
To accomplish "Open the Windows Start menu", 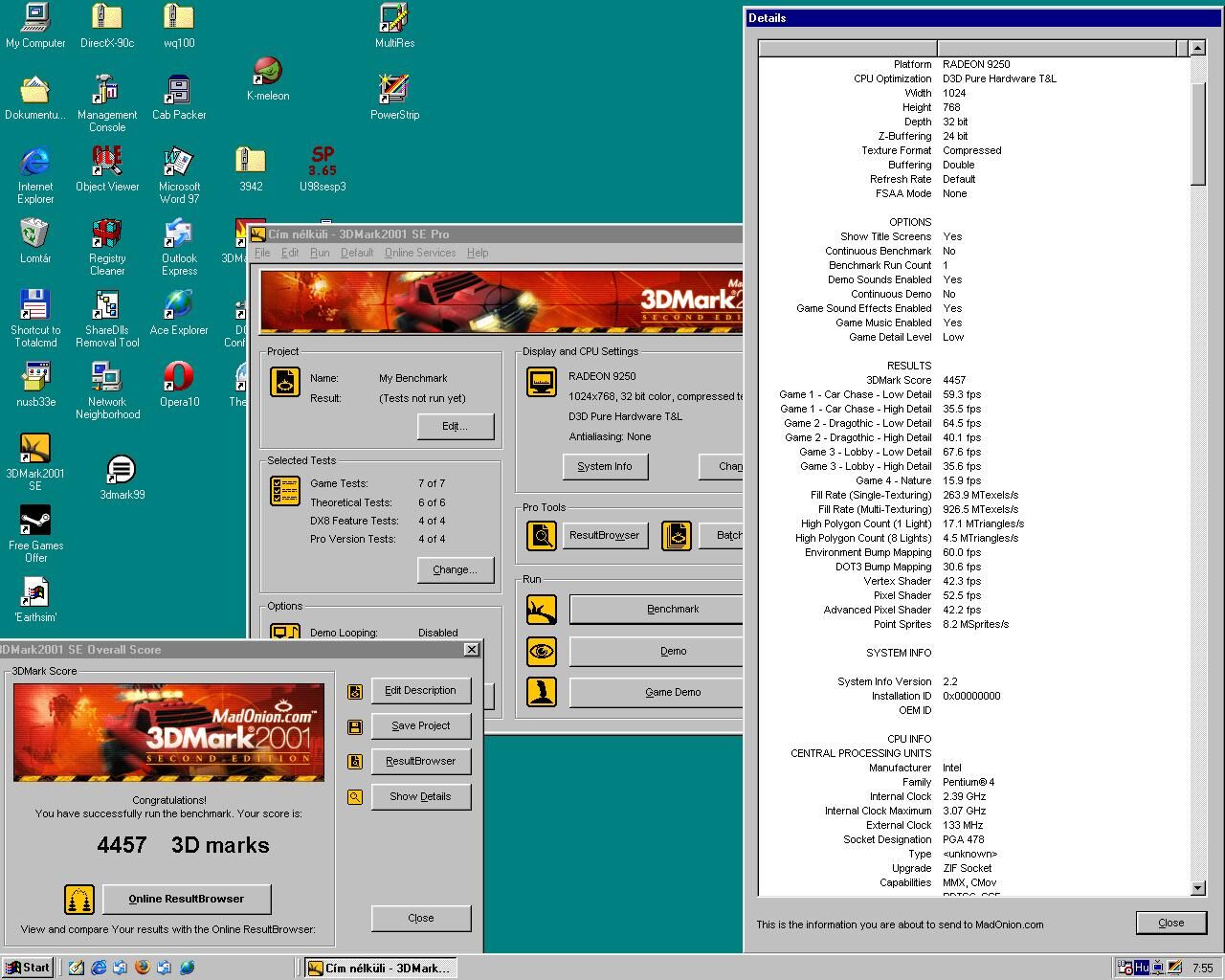I will point(28,968).
